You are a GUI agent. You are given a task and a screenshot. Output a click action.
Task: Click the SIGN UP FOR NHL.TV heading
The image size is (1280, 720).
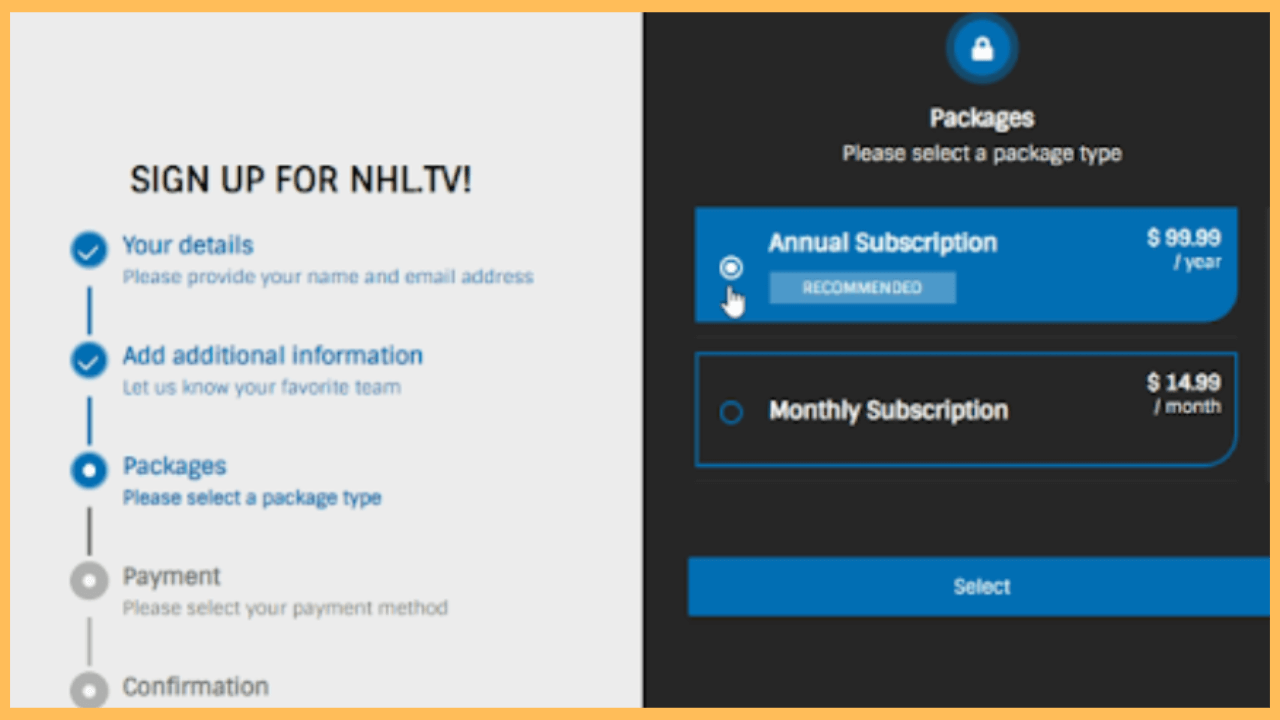299,180
